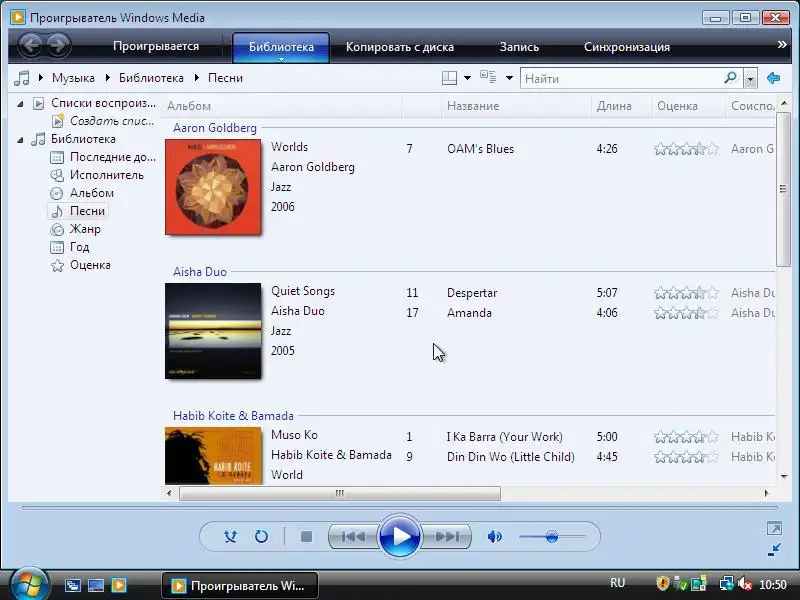The height and width of the screenshot is (600, 800).
Task: Click the music note category icon
Action: tap(22, 78)
